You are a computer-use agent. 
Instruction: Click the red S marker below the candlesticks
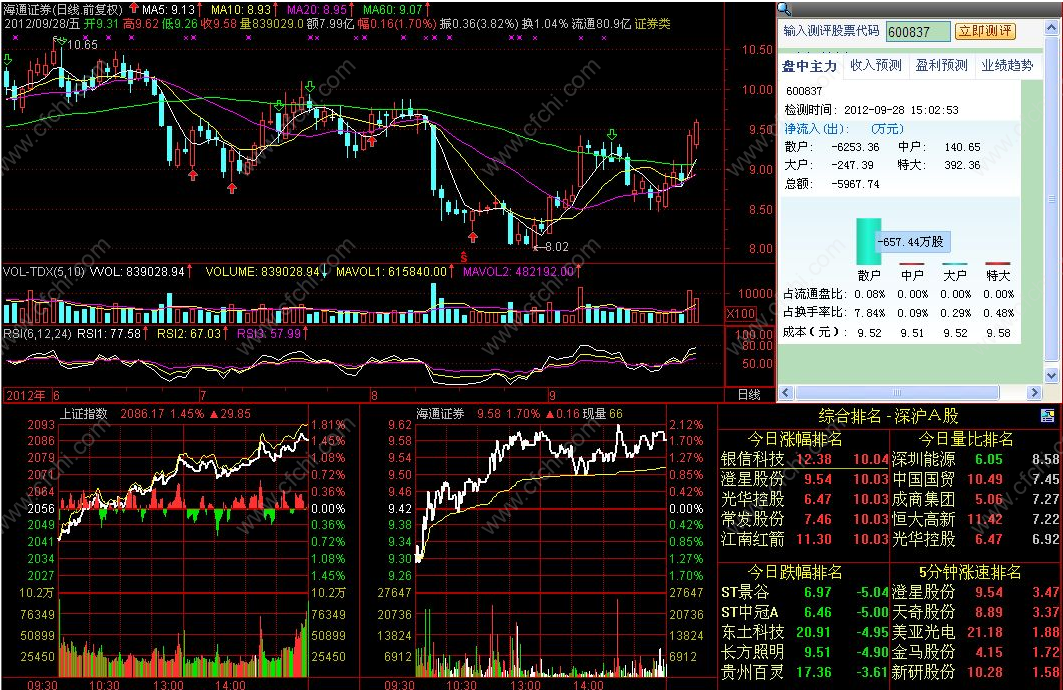464,257
